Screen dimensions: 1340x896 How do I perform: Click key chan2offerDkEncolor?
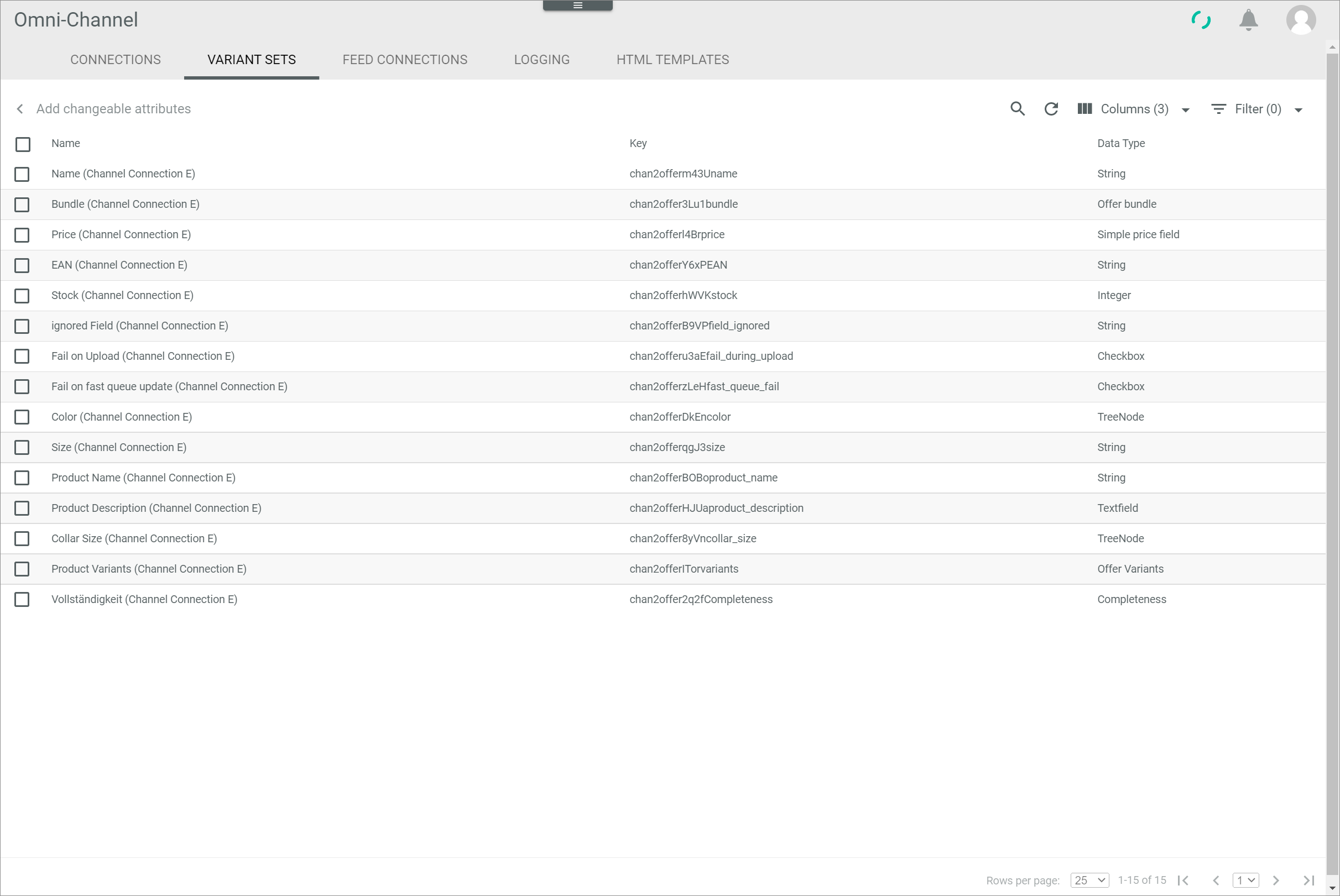pyautogui.click(x=680, y=417)
